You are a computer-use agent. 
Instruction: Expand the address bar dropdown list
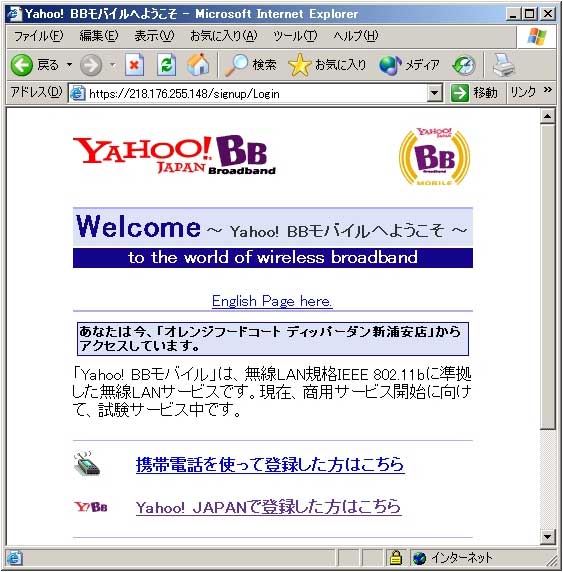tap(434, 93)
